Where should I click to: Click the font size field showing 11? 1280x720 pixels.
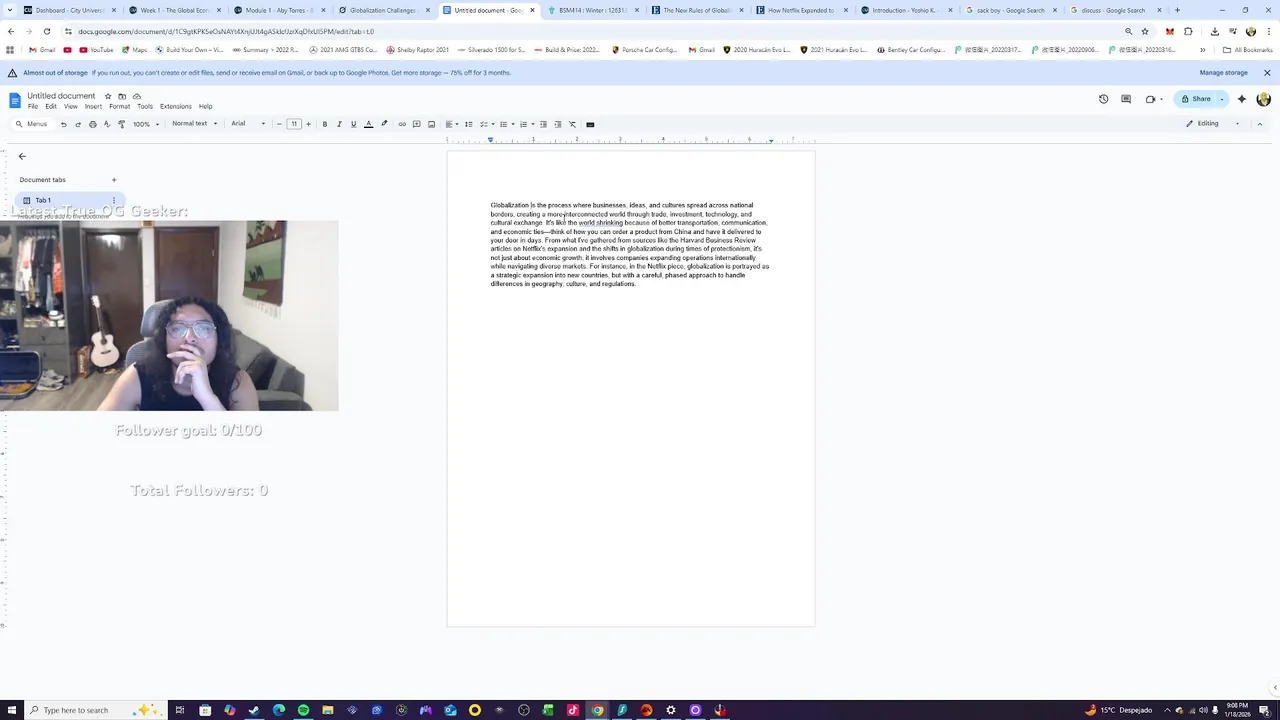[x=294, y=124]
